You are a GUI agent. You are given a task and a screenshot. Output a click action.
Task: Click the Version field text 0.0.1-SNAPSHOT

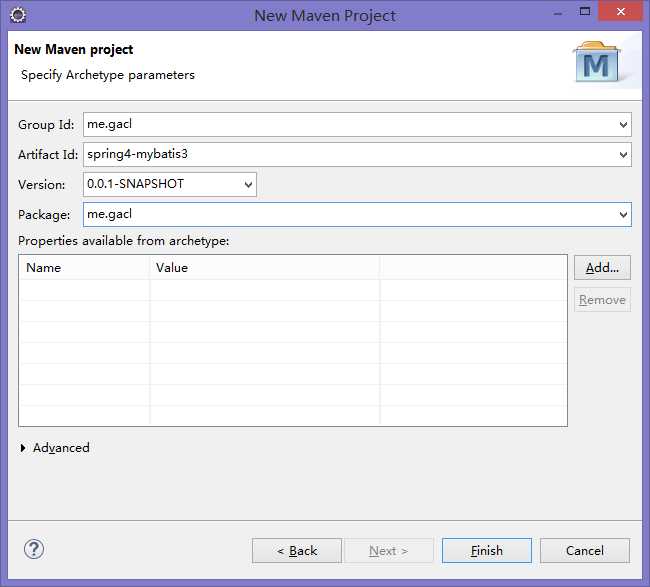tap(135, 184)
